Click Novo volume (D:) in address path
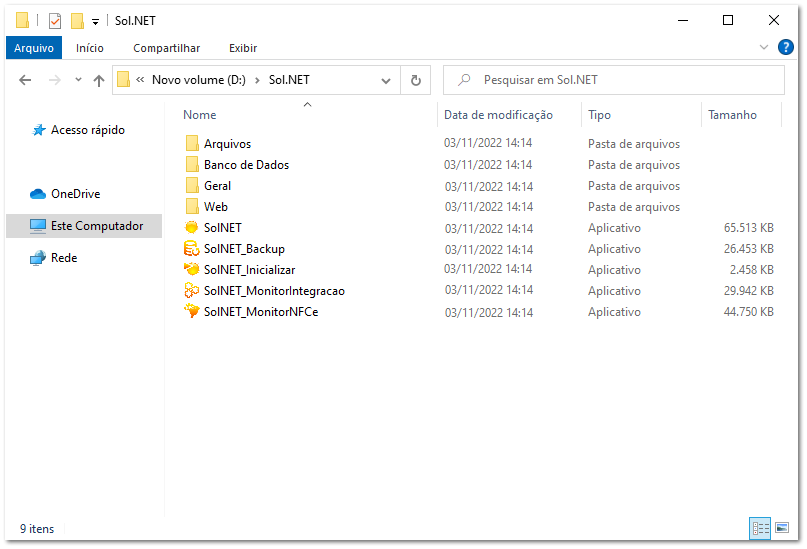807x549 pixels. tap(199, 80)
